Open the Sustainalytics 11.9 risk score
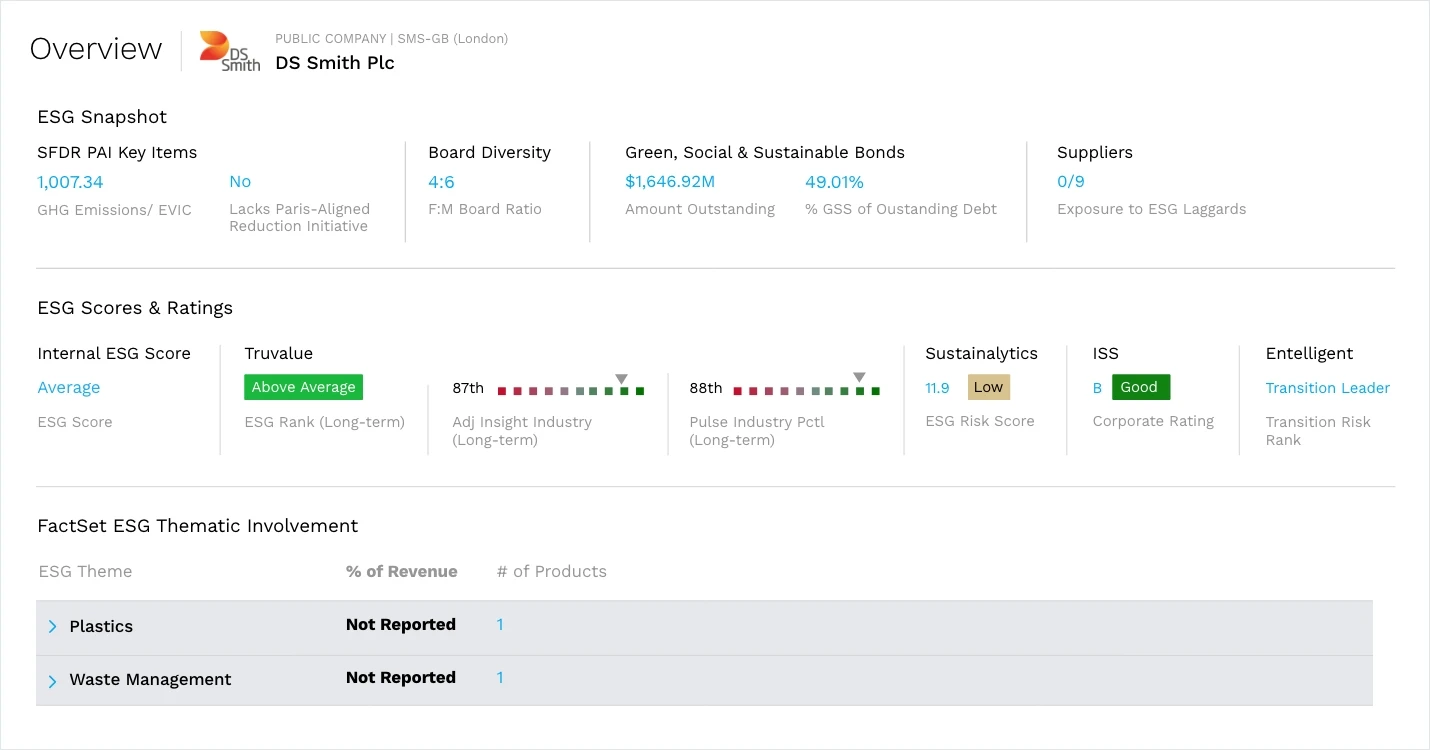Screen dimensions: 1430x750 937,388
